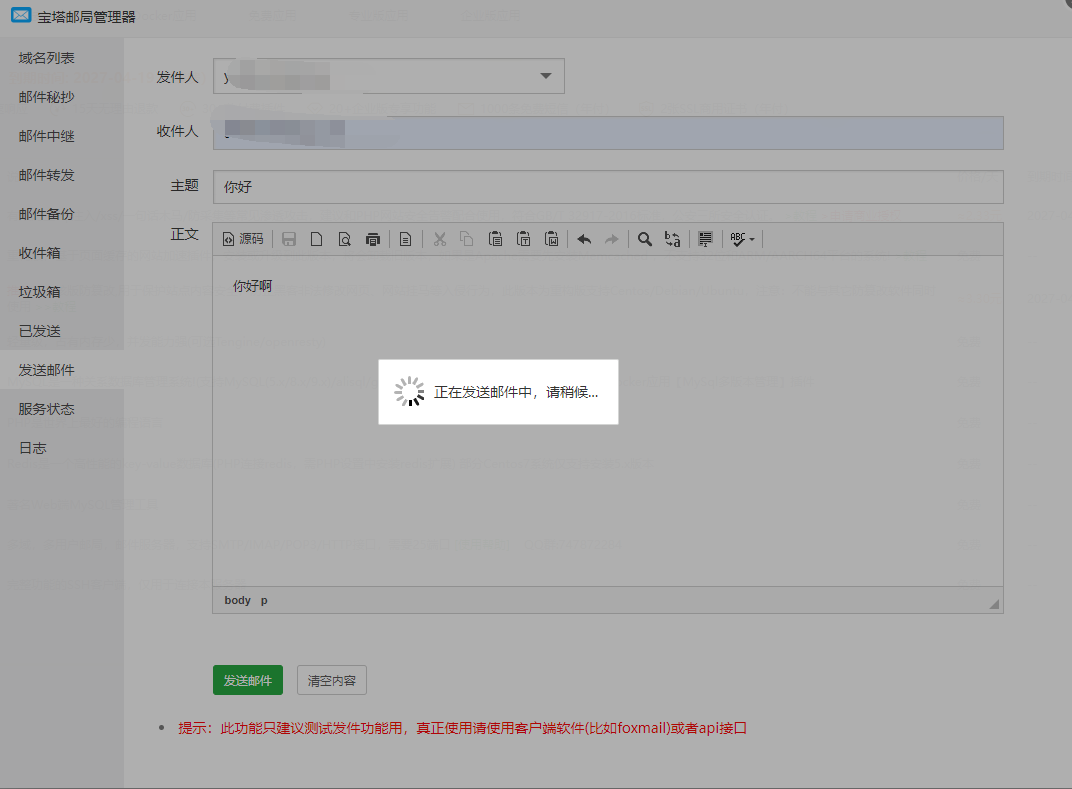Click the Save icon in editor toolbar
The height and width of the screenshot is (789, 1072).
coord(289,239)
